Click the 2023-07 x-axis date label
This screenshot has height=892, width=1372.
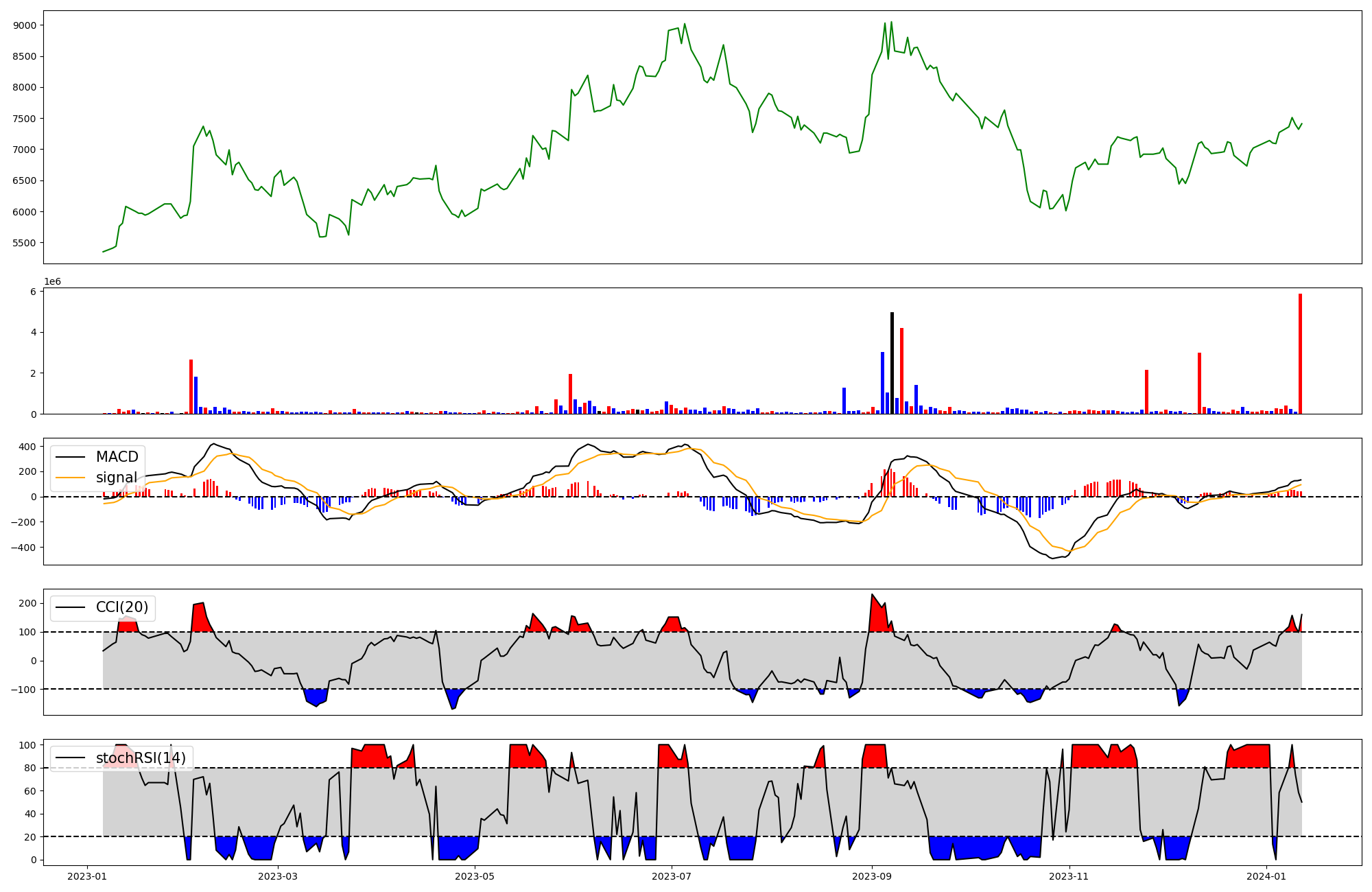click(671, 876)
